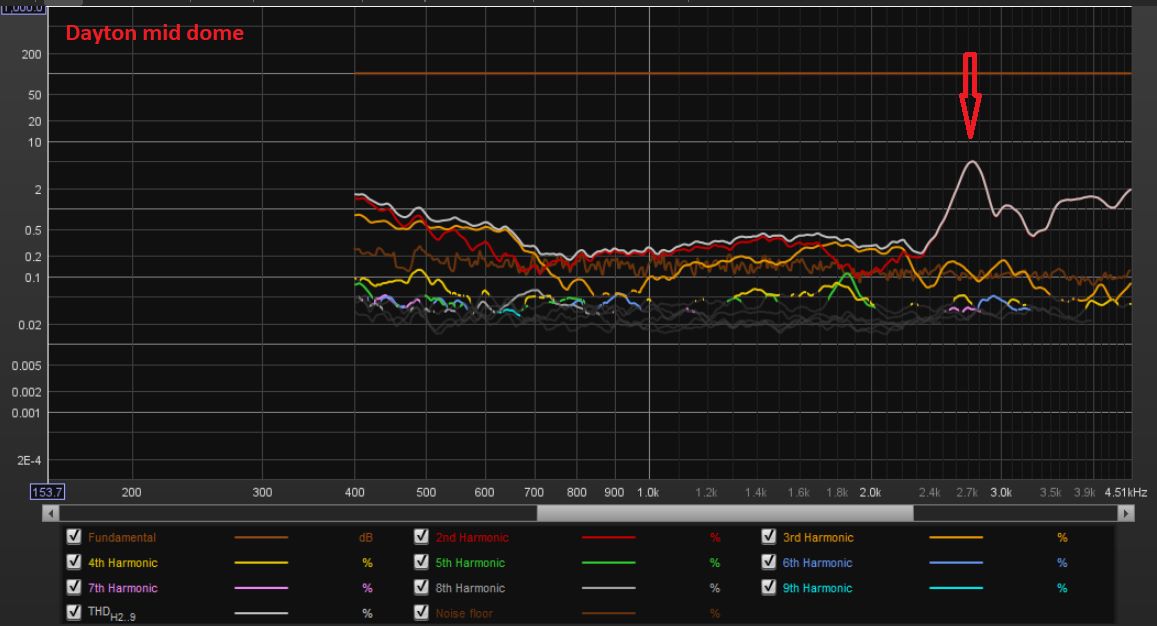Click the dB unit in Fundamental row
This screenshot has height=626, width=1157.
tap(366, 537)
